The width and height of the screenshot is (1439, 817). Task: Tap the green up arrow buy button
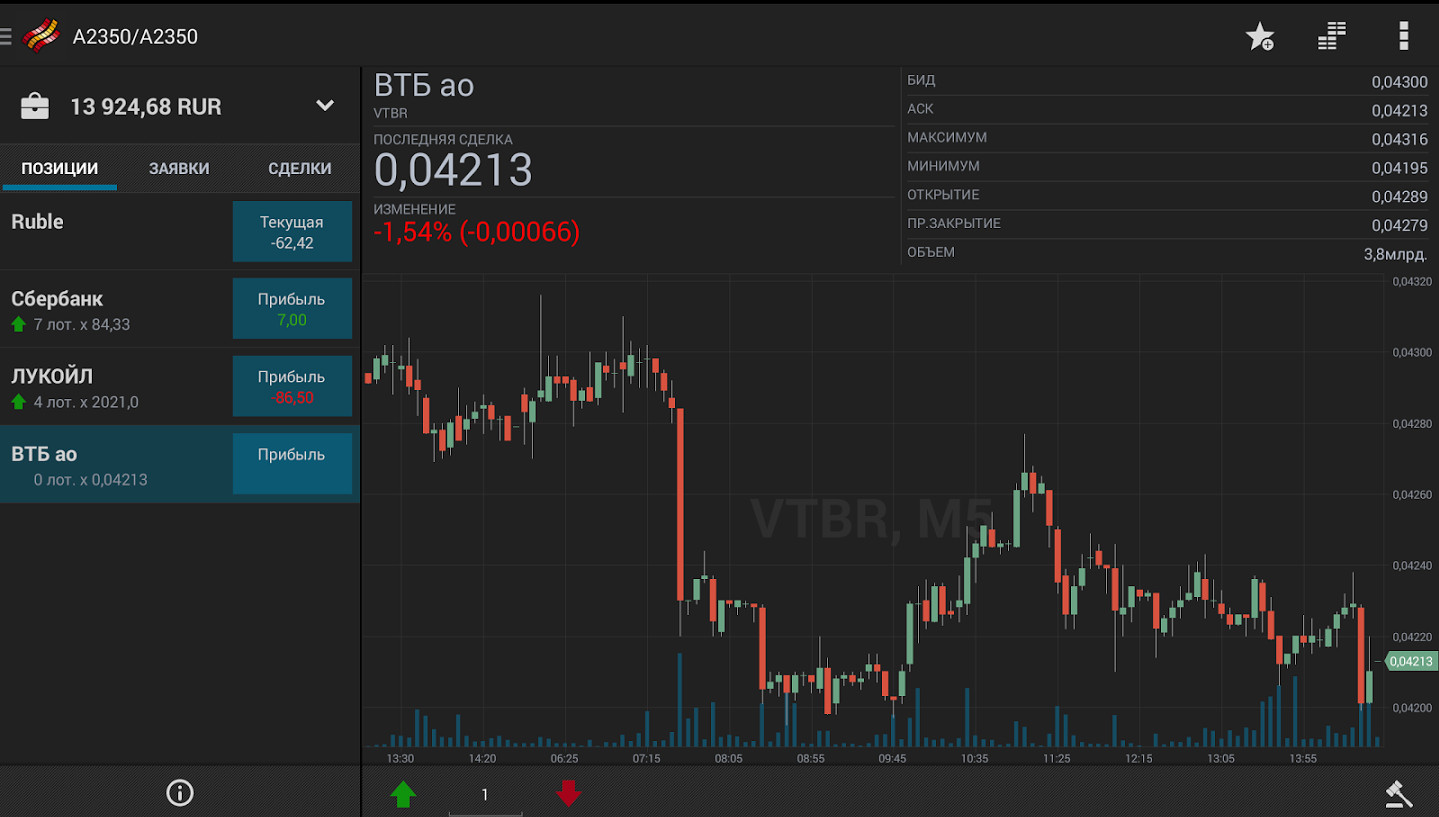click(x=403, y=794)
